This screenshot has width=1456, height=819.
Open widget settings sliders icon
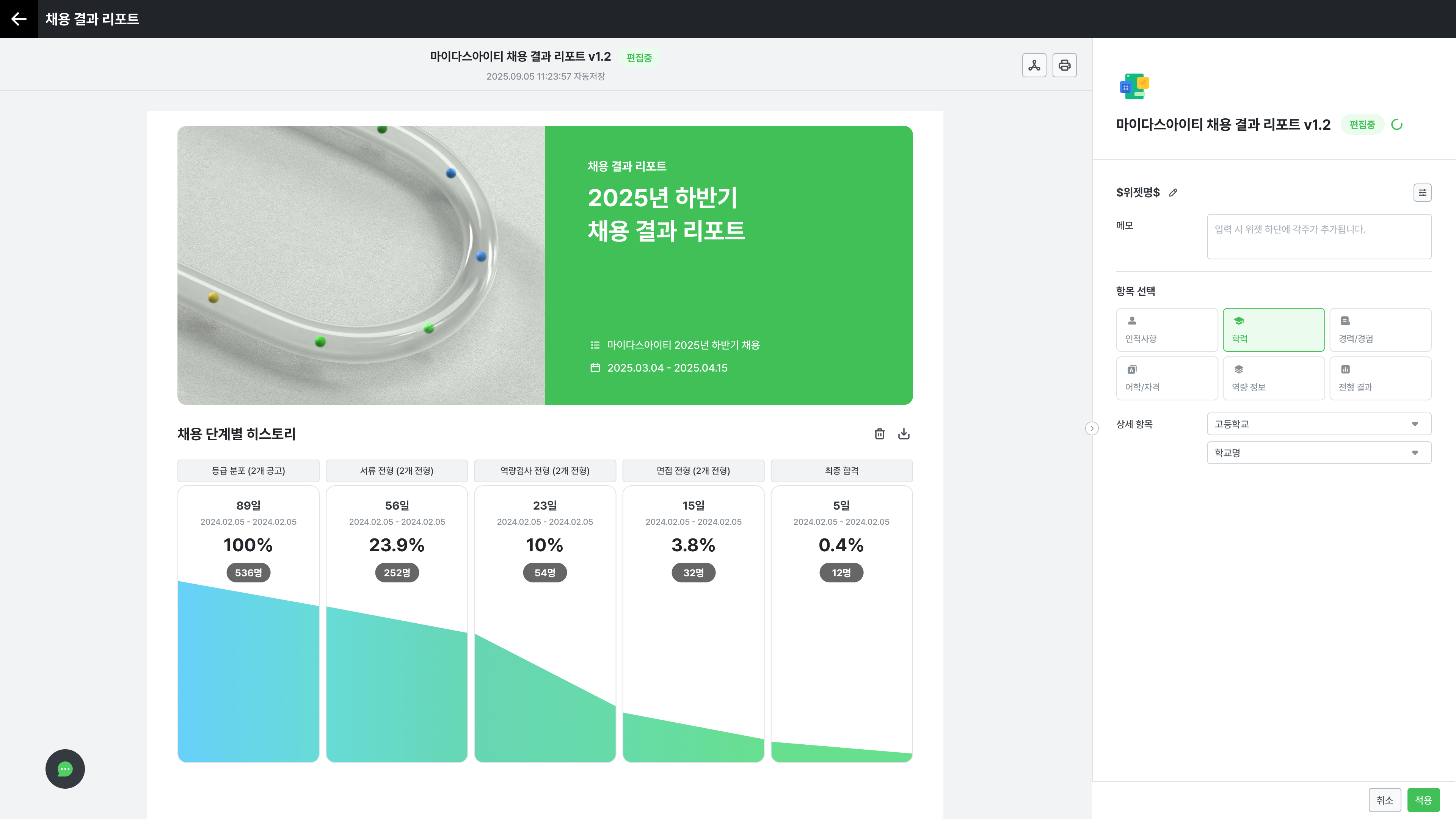(1422, 193)
